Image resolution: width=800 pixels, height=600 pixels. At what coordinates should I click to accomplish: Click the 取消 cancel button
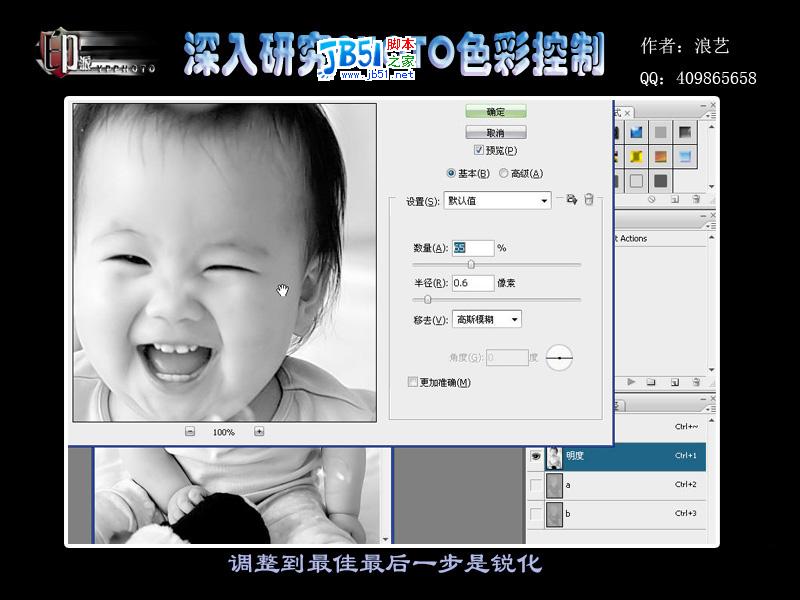496,132
